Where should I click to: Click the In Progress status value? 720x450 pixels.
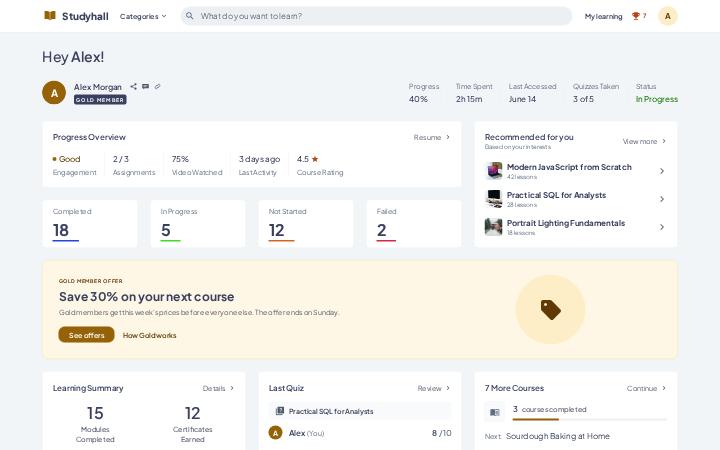[x=657, y=99]
